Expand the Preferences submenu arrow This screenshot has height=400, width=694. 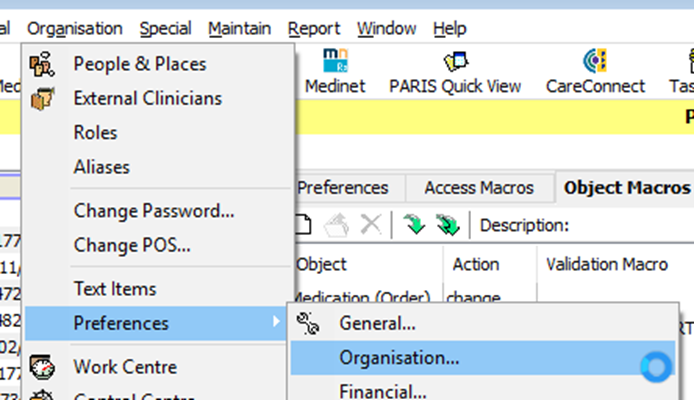[x=276, y=322]
